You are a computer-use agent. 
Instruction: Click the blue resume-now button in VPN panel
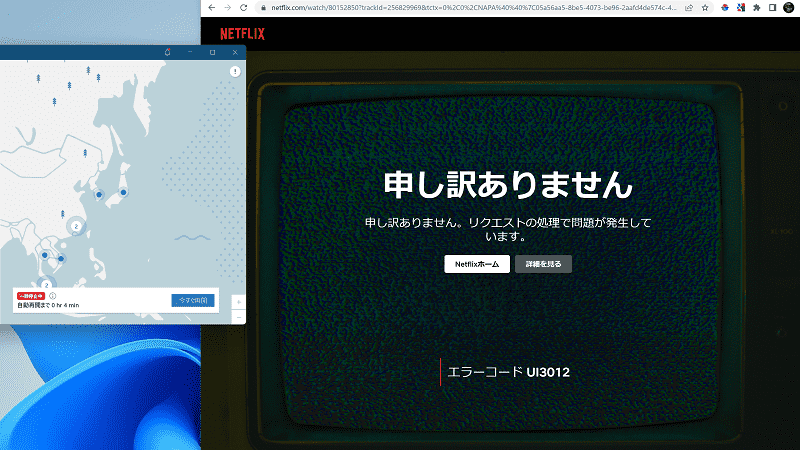pos(193,301)
